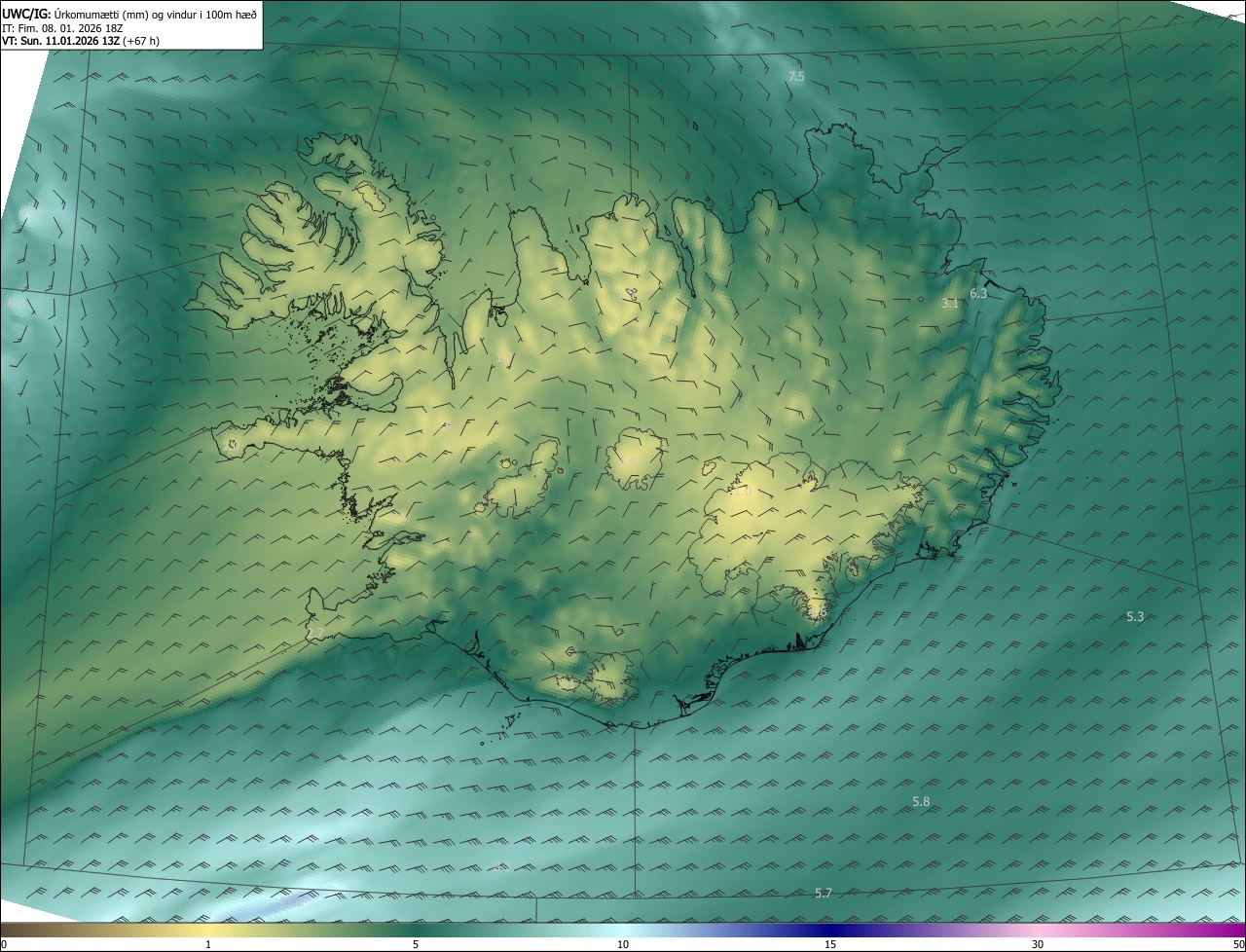Click the 30 tick on the color scale
Screen dimensions: 1246x952
point(1038,944)
